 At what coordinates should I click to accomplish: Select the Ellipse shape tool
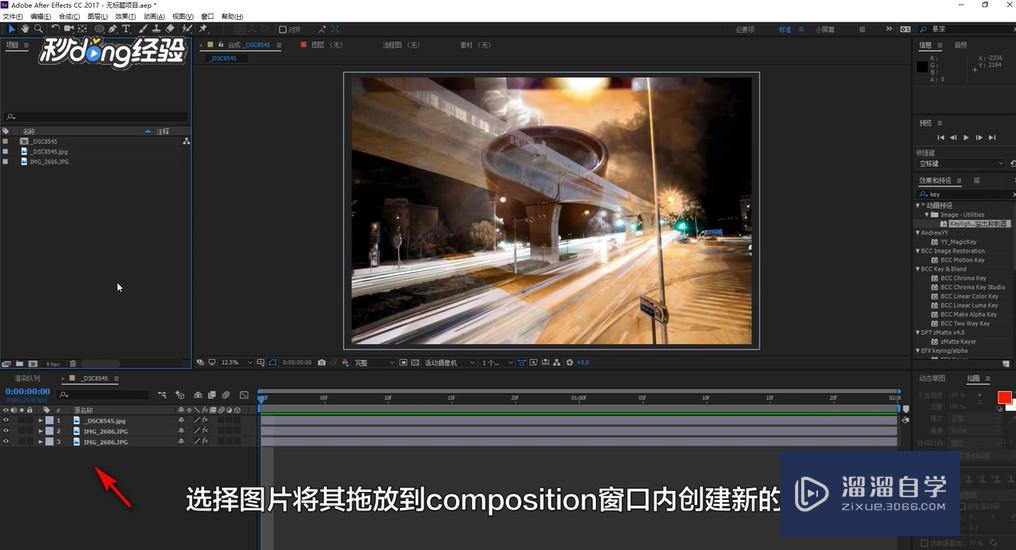click(x=99, y=29)
